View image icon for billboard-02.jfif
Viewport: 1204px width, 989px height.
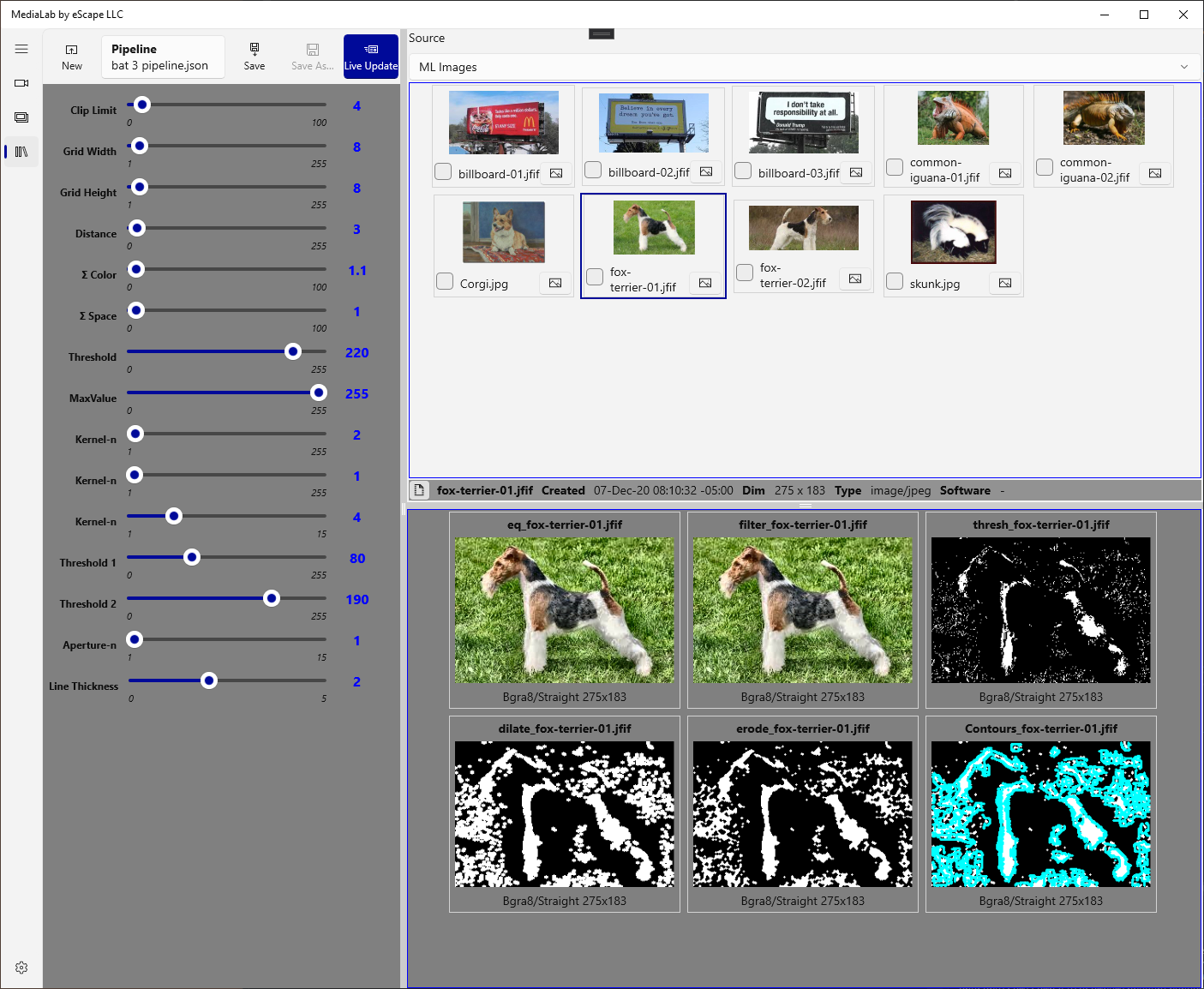point(706,171)
